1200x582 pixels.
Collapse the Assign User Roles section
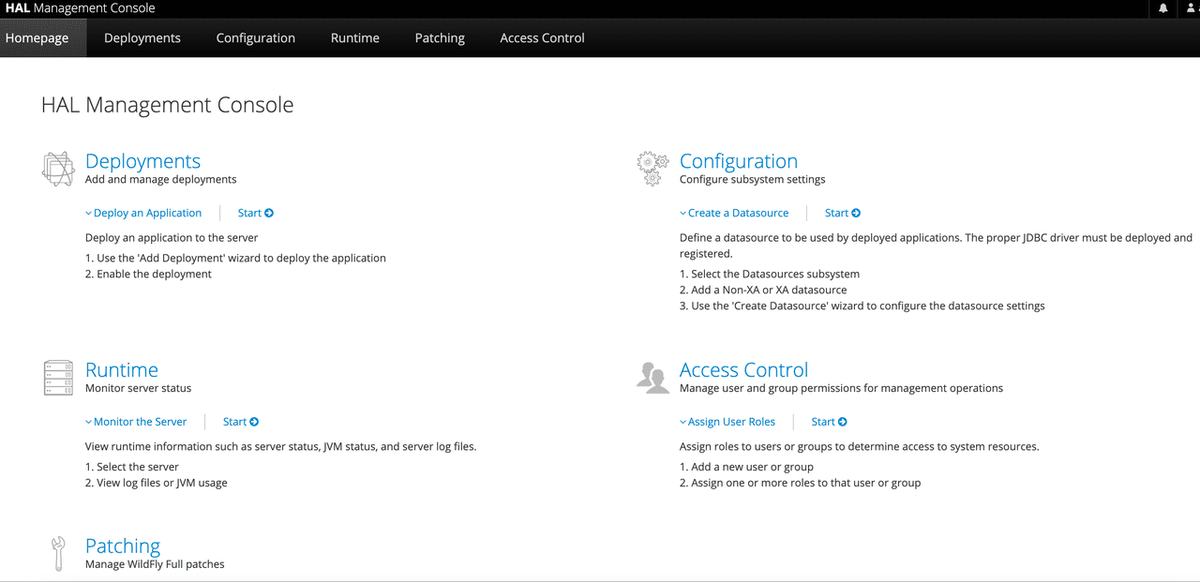tap(728, 422)
